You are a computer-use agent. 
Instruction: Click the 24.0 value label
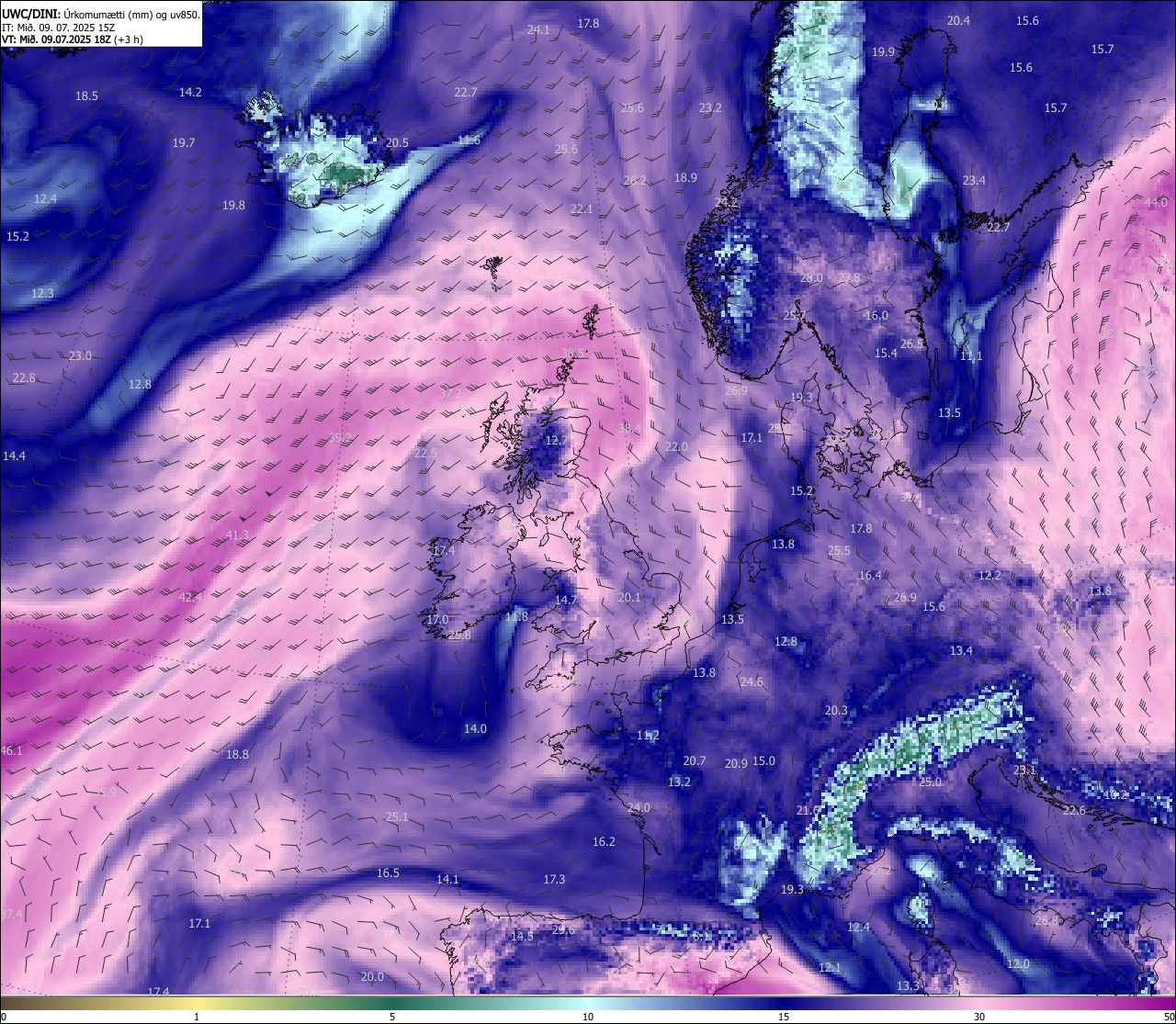pos(639,807)
